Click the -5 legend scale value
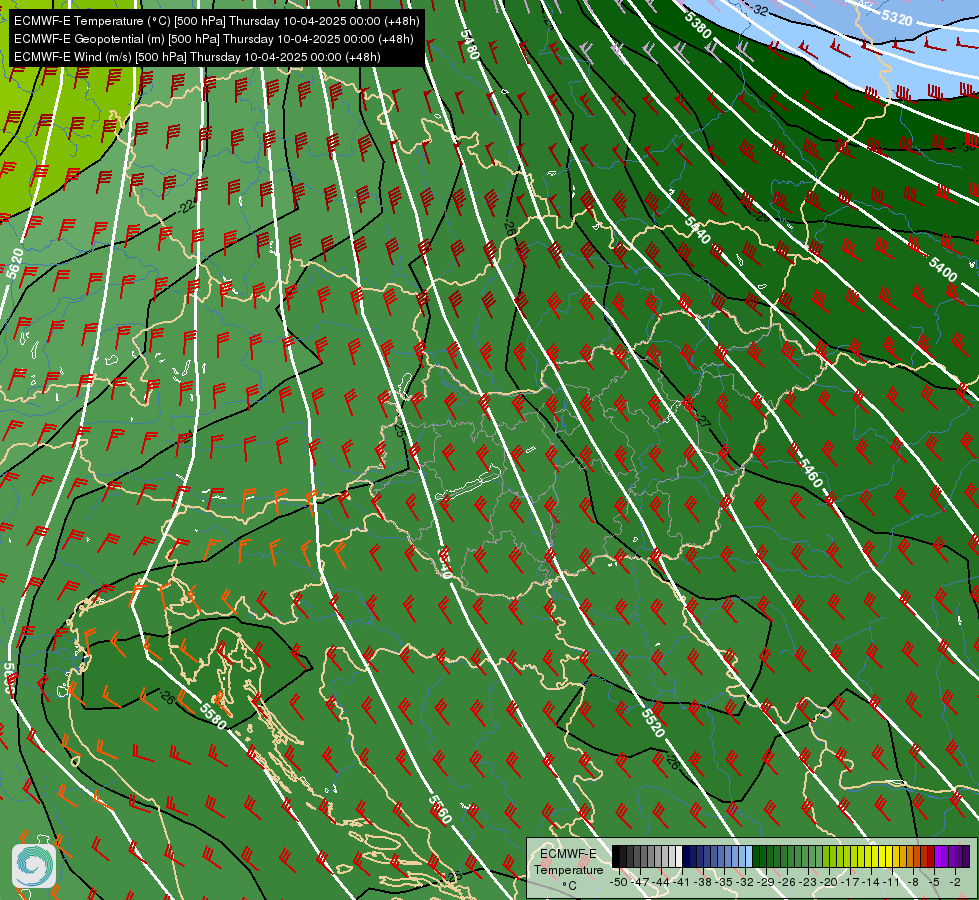 (934, 882)
